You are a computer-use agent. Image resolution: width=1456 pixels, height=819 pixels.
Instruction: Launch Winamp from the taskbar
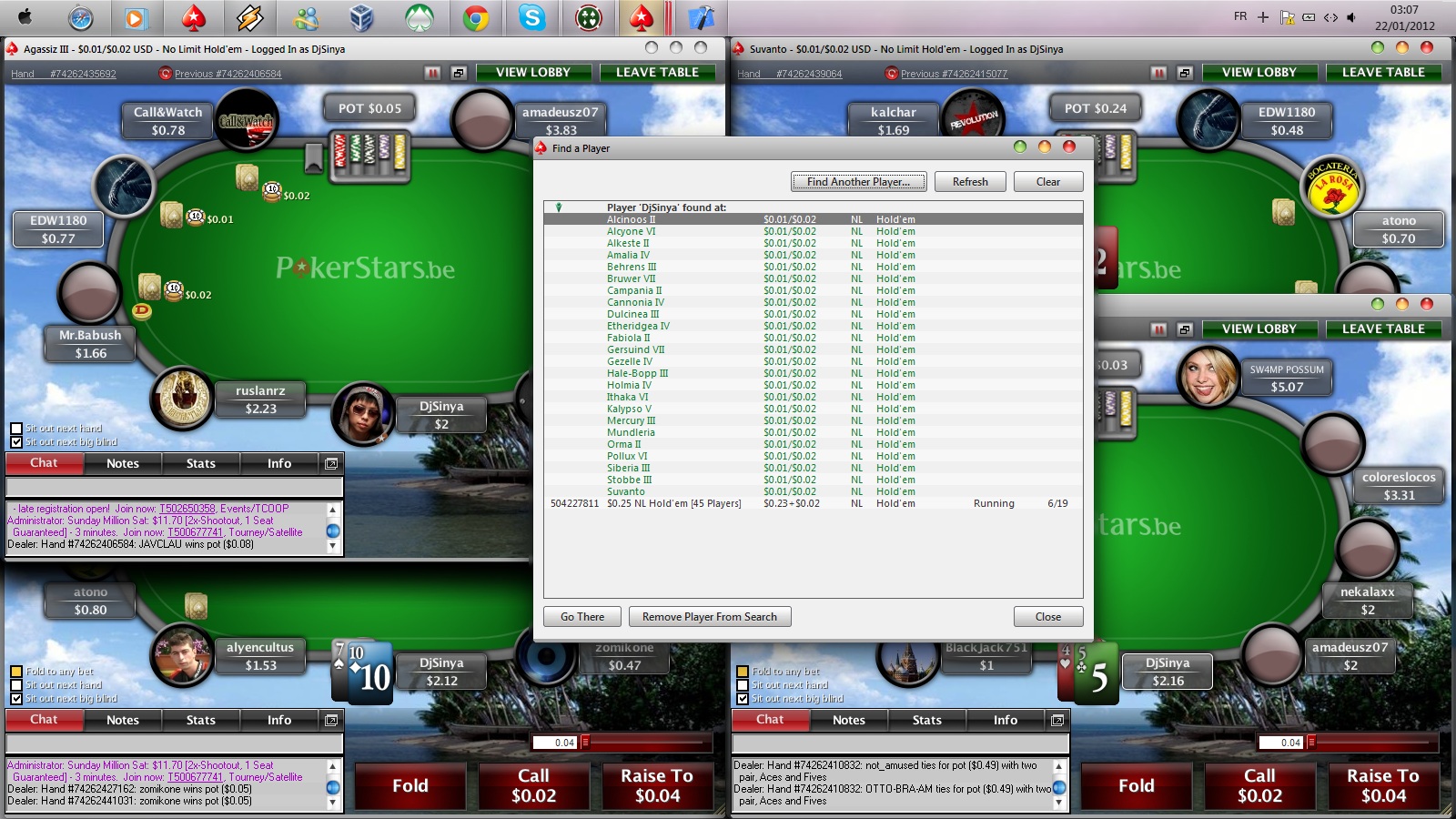pyautogui.click(x=249, y=17)
